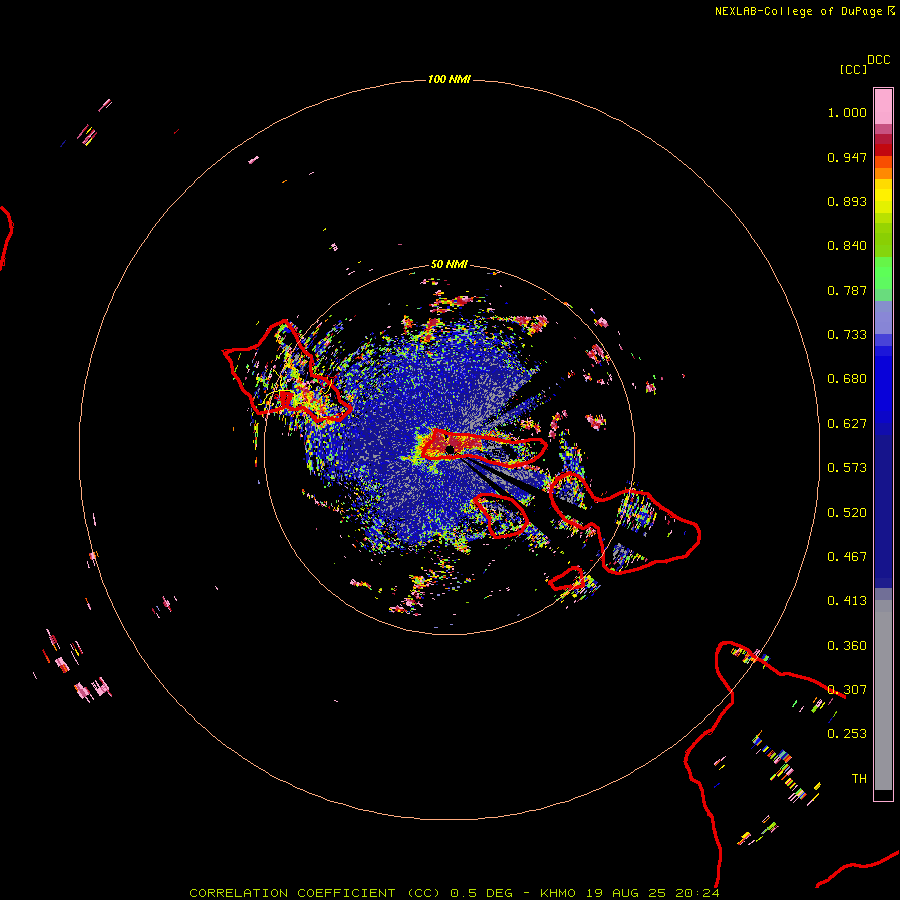The width and height of the screenshot is (900, 900).
Task: Click the 0.413 scale value
Action: (847, 601)
